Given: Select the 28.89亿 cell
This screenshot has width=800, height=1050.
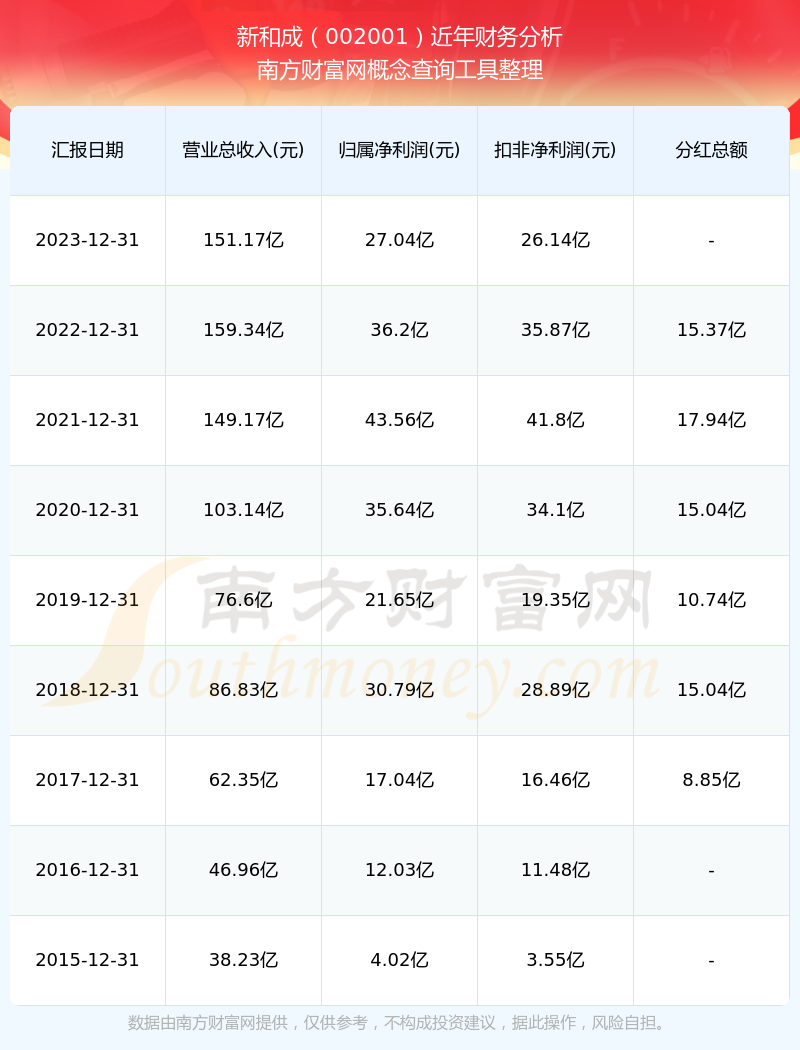Looking at the screenshot, I should pos(556,690).
